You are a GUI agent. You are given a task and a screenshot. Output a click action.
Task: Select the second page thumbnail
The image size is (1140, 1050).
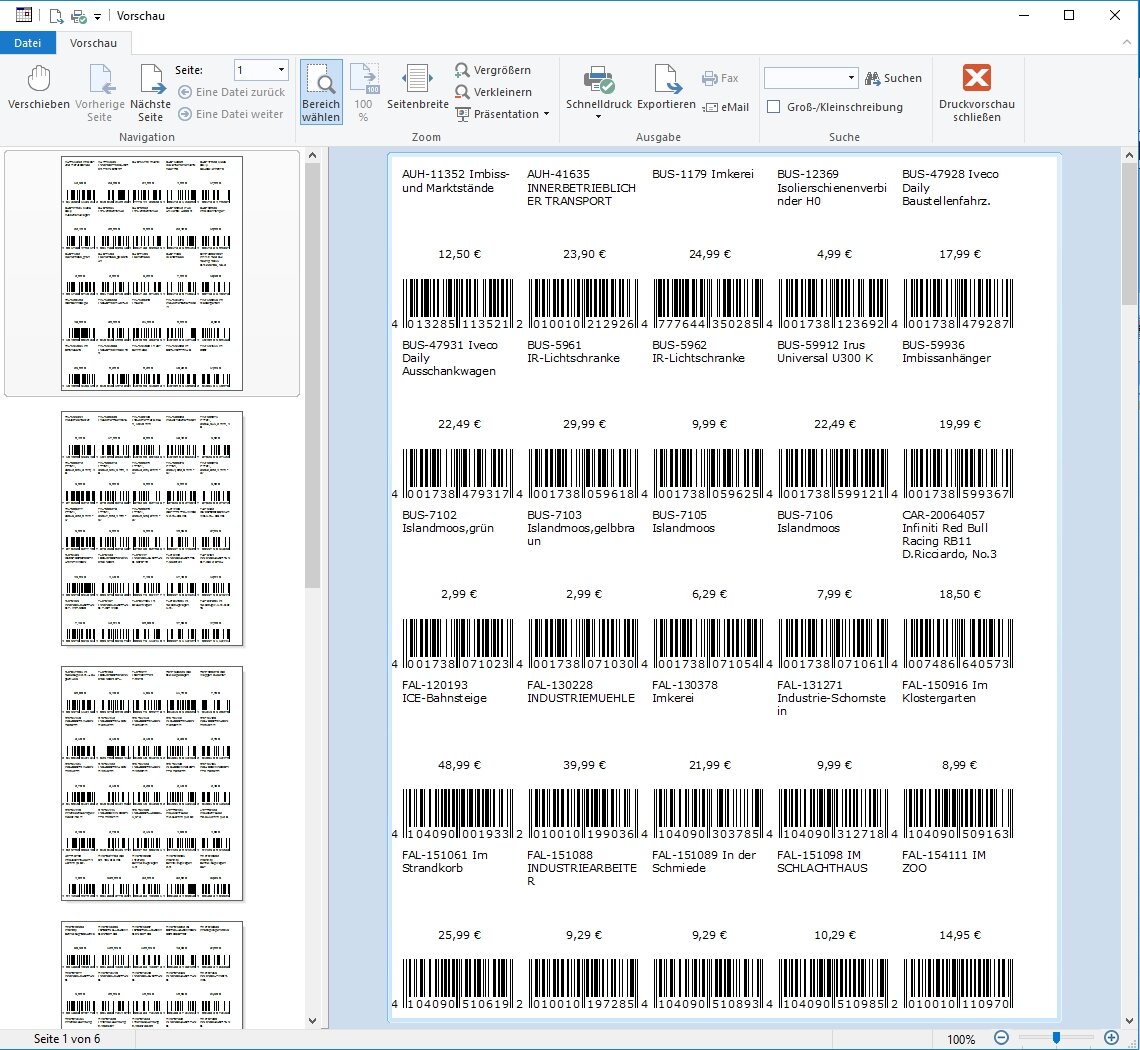[152, 527]
